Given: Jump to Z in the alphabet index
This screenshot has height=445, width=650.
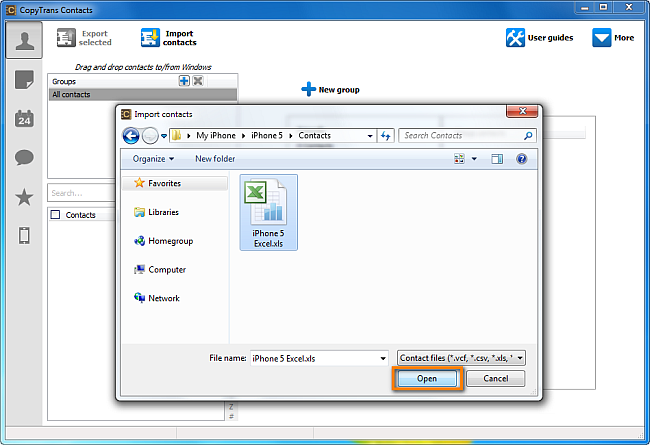Looking at the screenshot, I should [231, 407].
